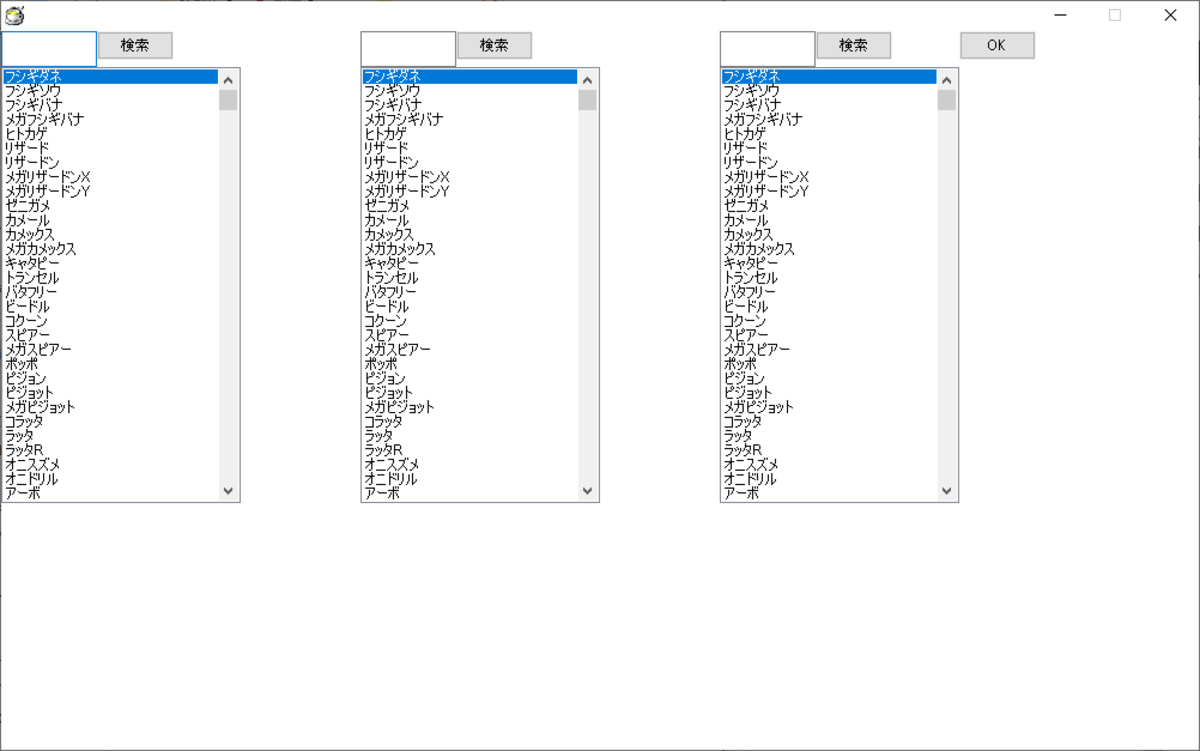Select カメックス in the right list
The image size is (1200, 751).
[828, 235]
